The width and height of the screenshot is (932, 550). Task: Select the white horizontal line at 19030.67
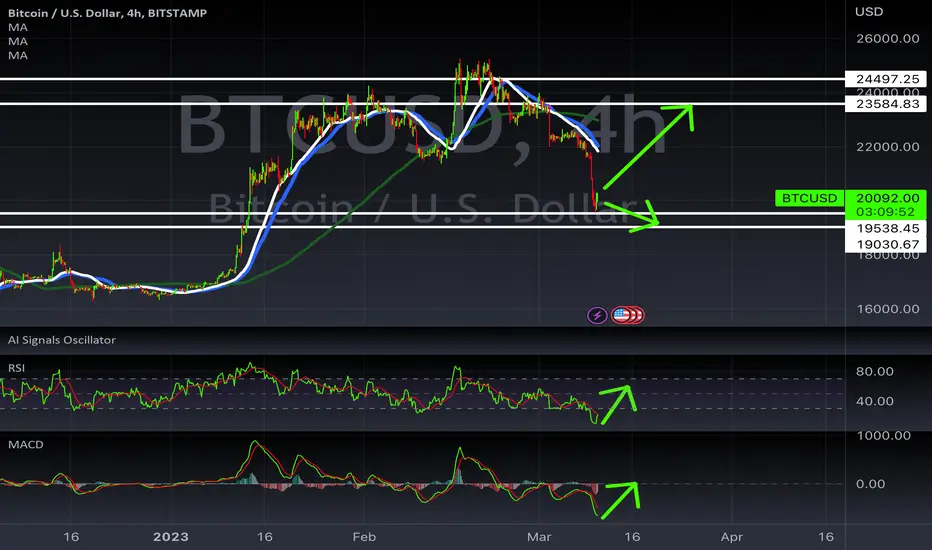[x=422, y=227]
